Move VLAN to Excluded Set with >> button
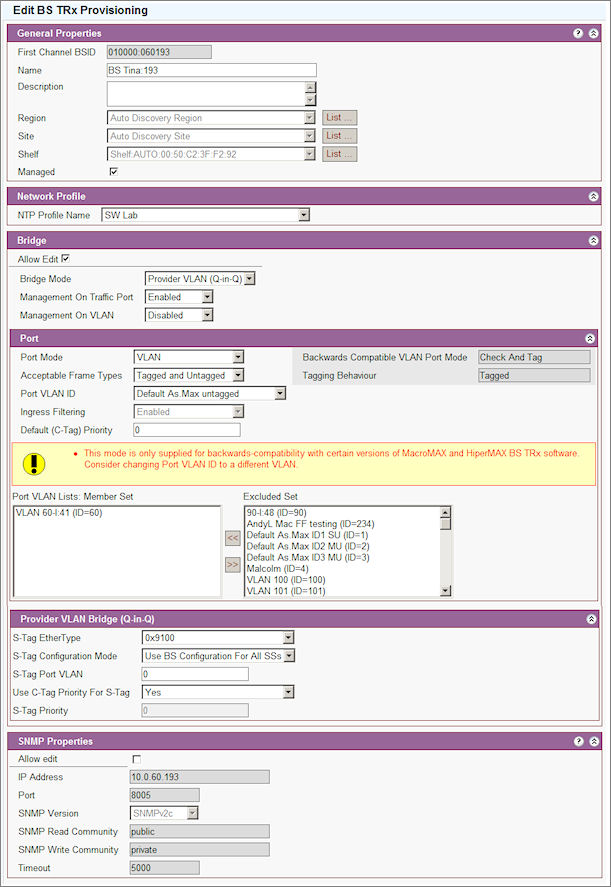Image resolution: width=611 pixels, height=887 pixels. pyautogui.click(x=232, y=564)
